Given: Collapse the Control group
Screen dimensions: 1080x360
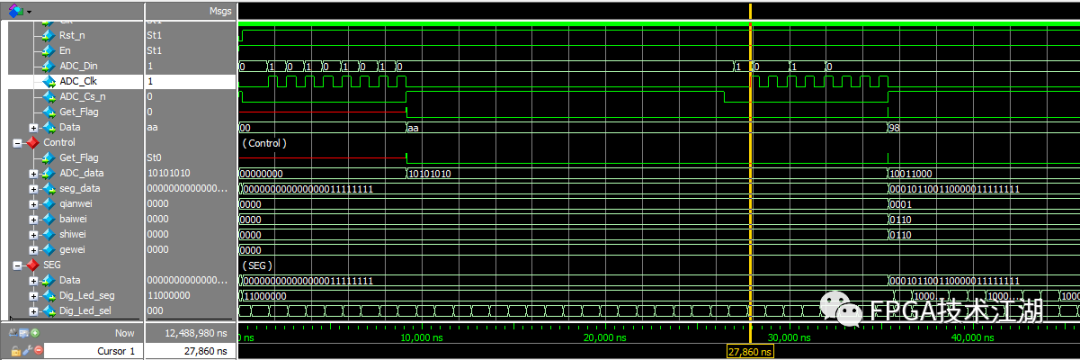Looking at the screenshot, I should click(x=17, y=142).
